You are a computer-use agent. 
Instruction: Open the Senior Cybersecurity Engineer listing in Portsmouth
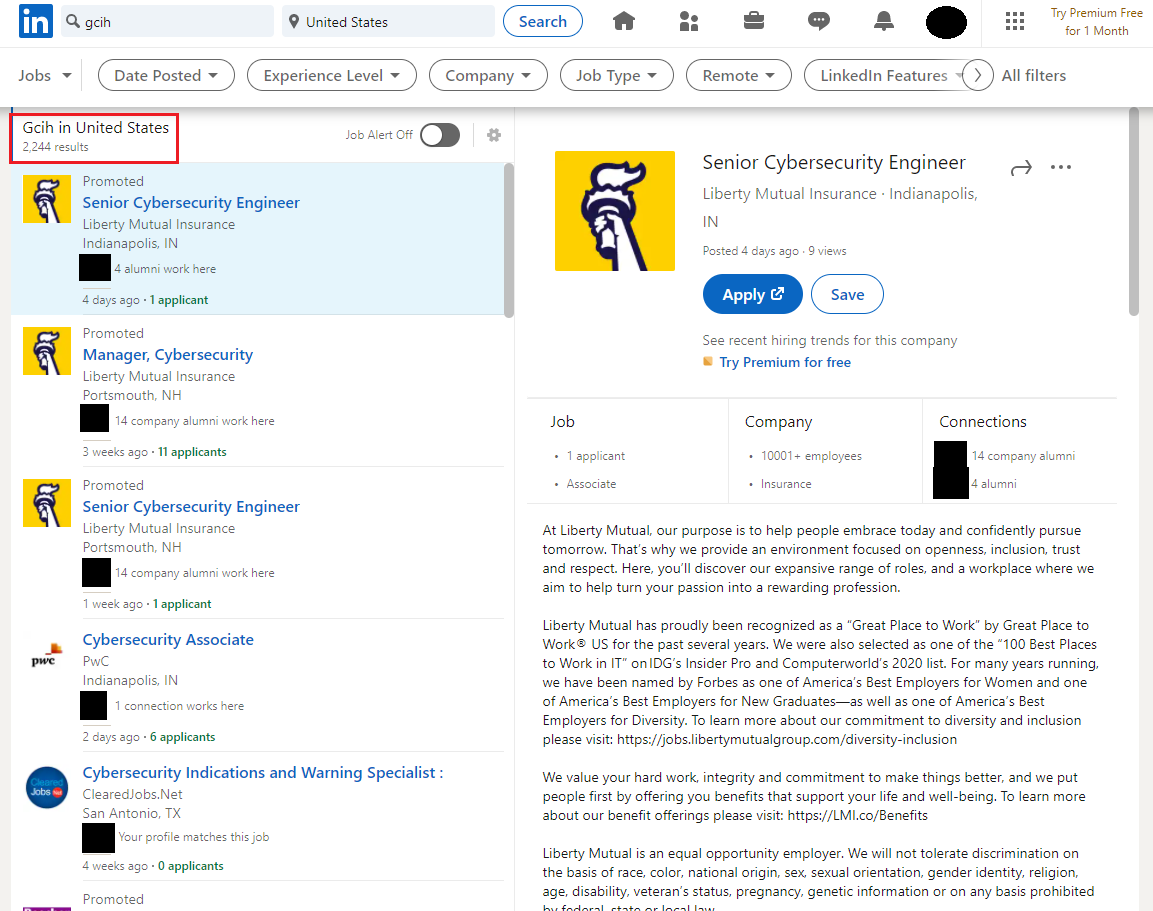tap(191, 507)
